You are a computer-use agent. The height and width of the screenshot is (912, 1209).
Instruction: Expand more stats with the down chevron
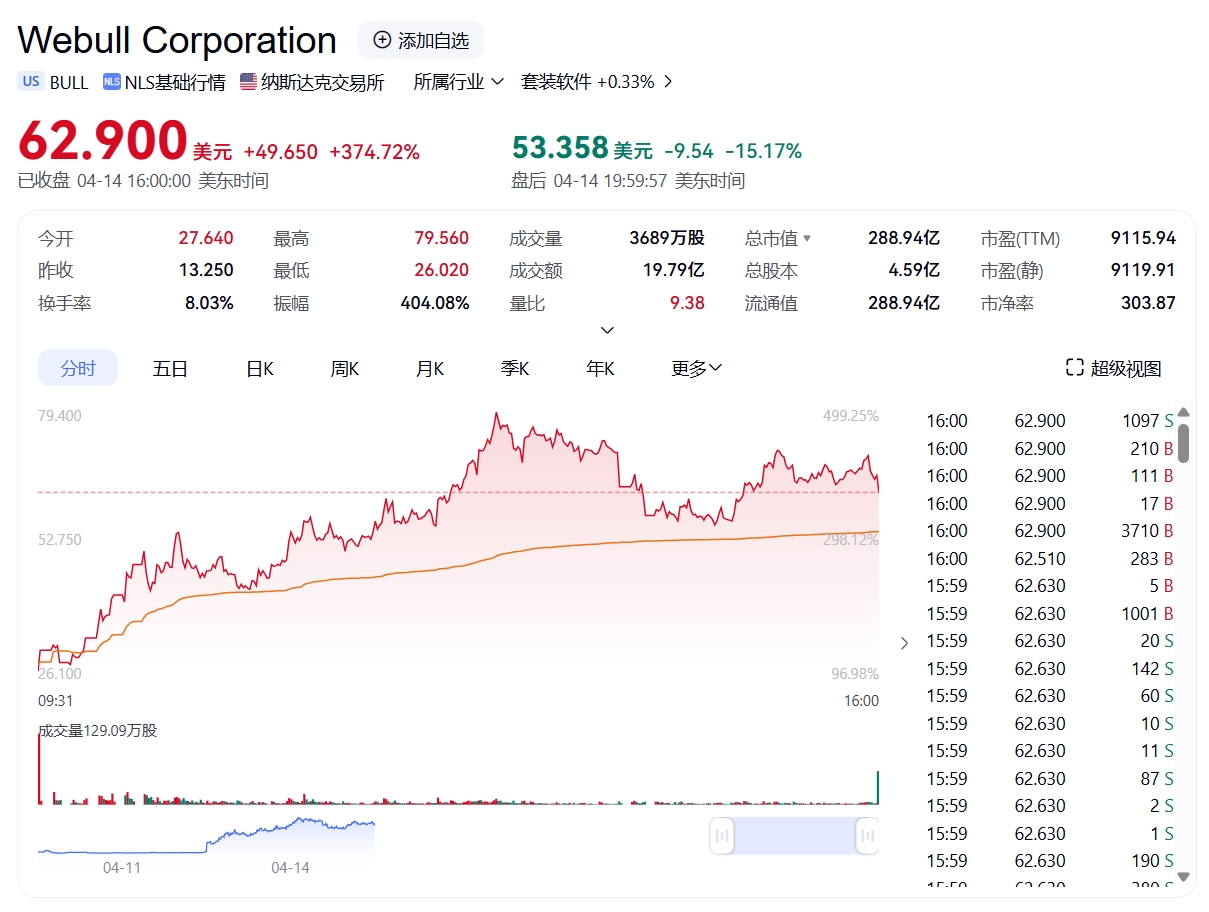(607, 330)
